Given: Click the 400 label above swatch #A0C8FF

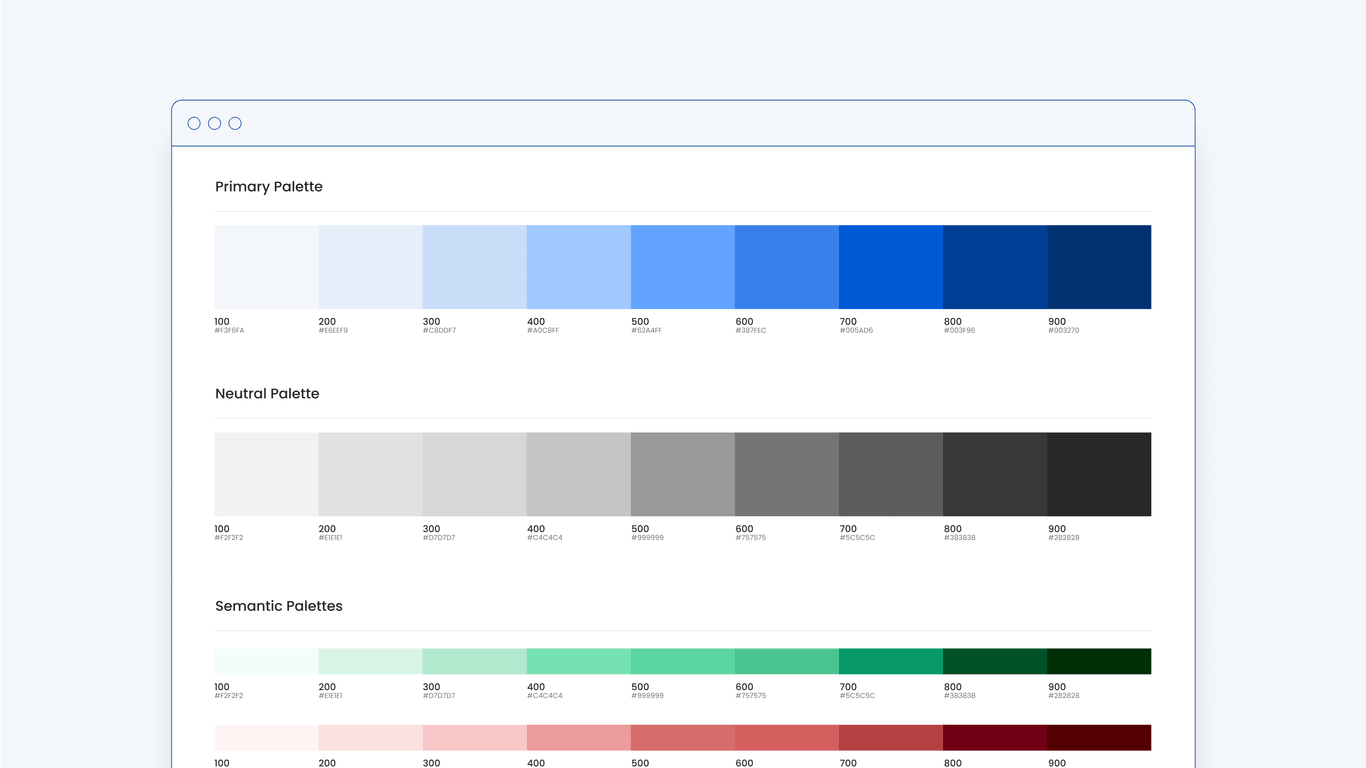Looking at the screenshot, I should pos(536,321).
